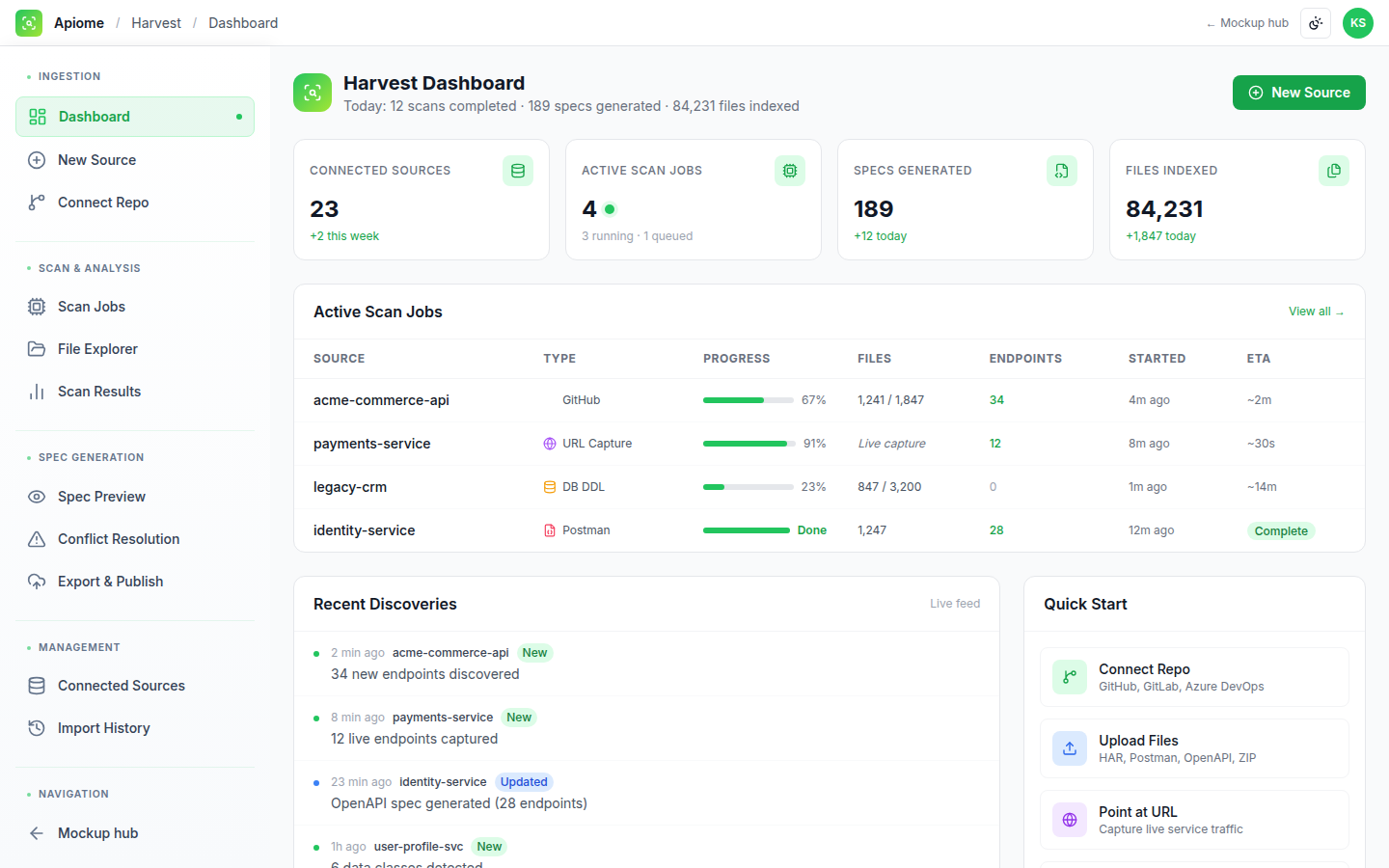Open Connect Repo quick start card
Screen dimensions: 1389x868
[1194, 677]
